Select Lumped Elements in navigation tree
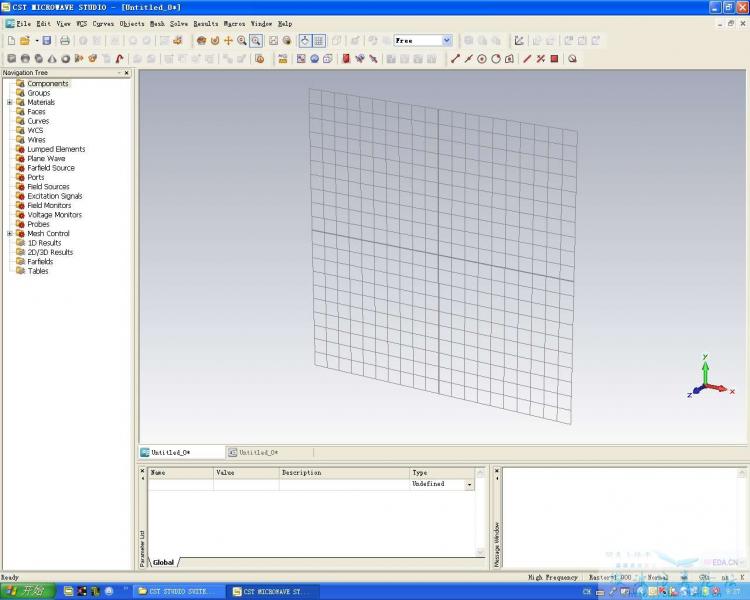 coord(56,149)
